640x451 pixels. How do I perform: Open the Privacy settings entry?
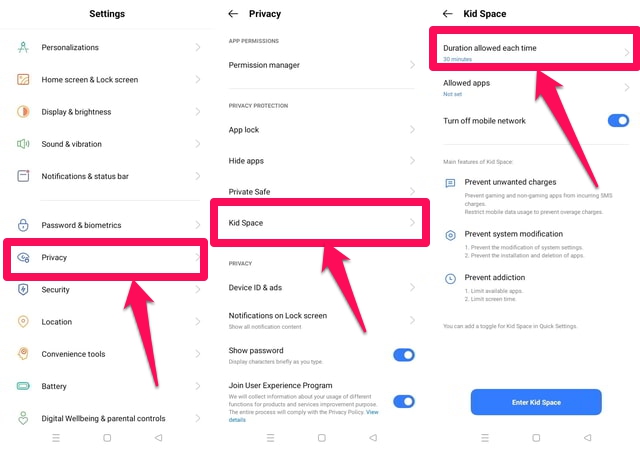(x=105, y=258)
